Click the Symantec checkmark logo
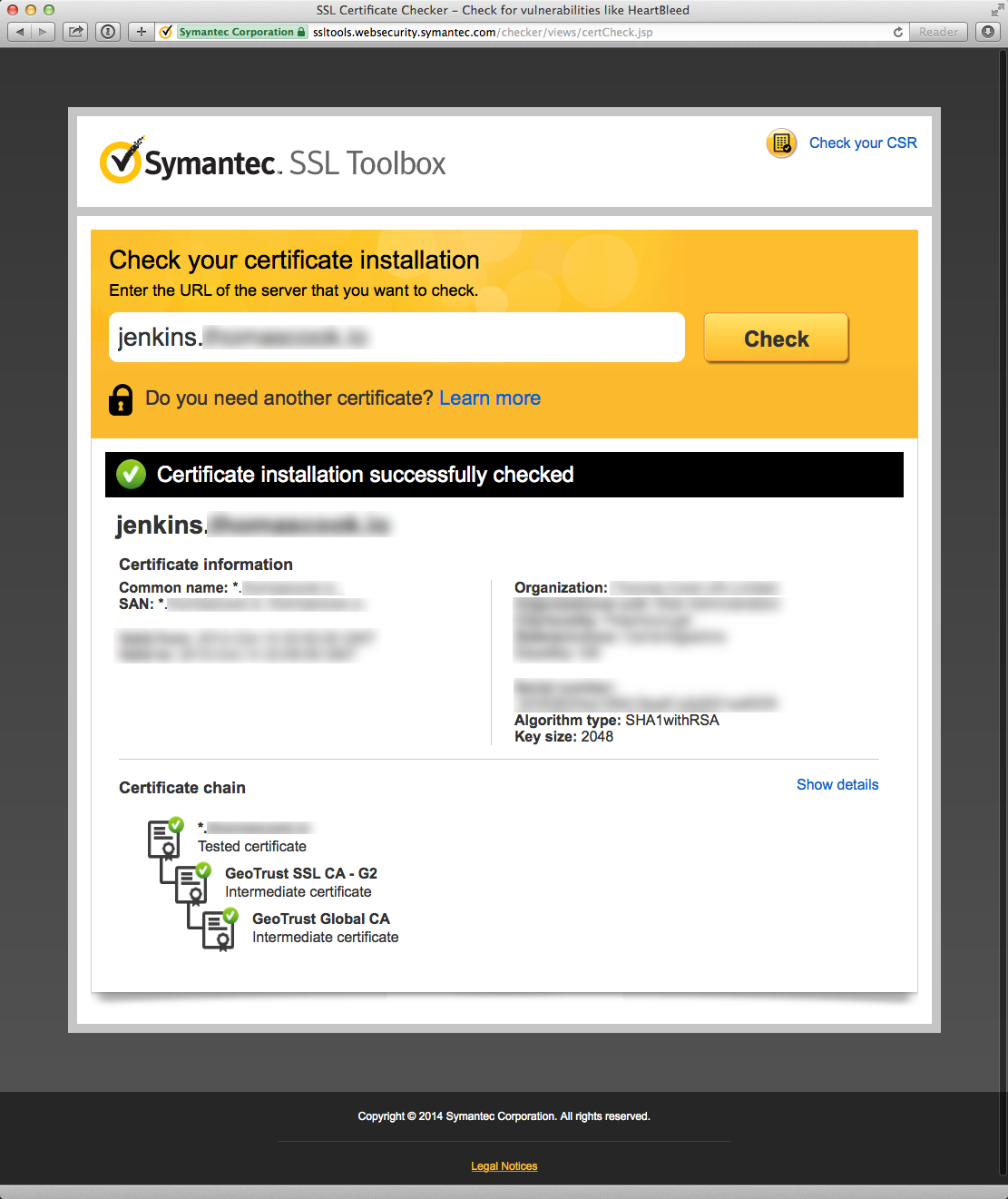This screenshot has height=1199, width=1008. [x=121, y=161]
